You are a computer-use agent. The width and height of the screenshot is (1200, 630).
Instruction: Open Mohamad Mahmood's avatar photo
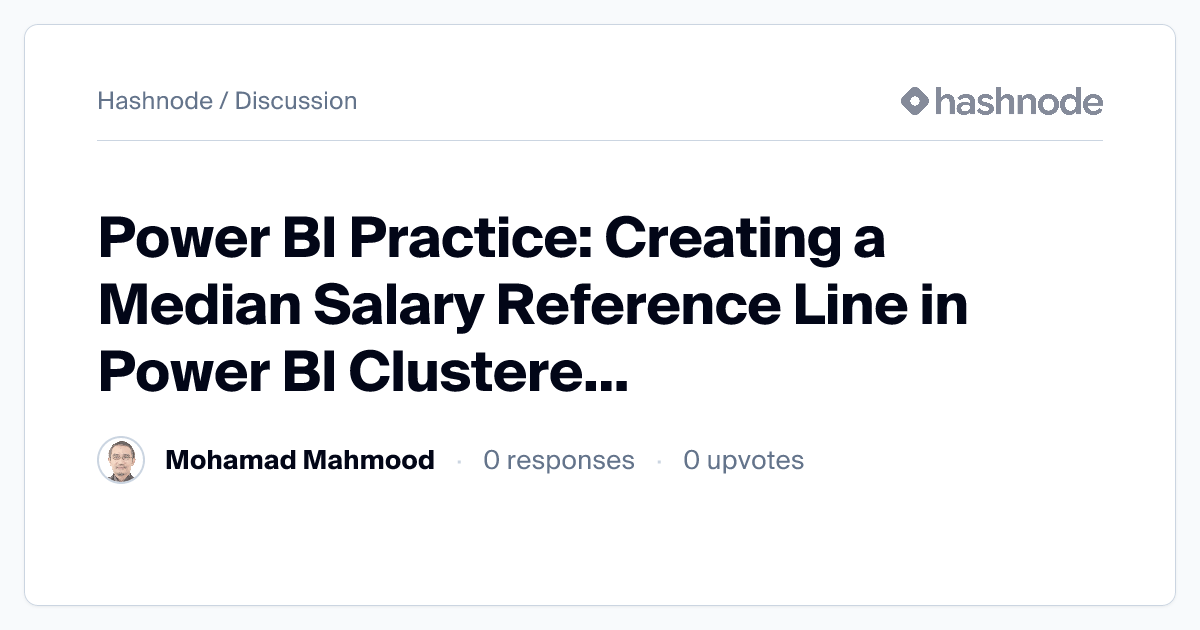(121, 460)
